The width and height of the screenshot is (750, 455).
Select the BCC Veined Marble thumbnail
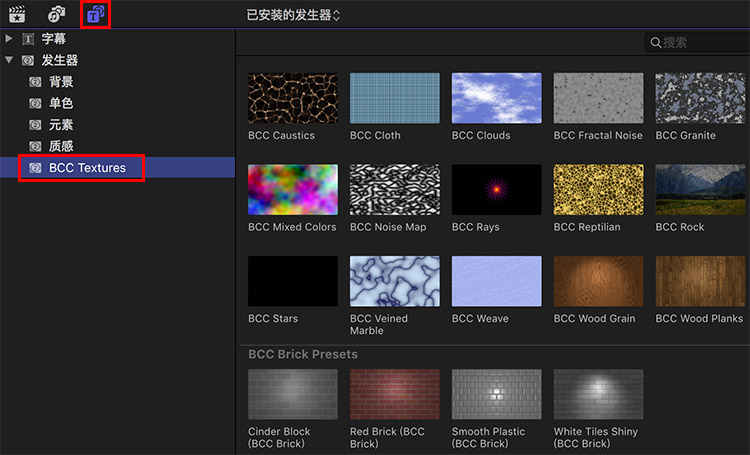pos(395,281)
